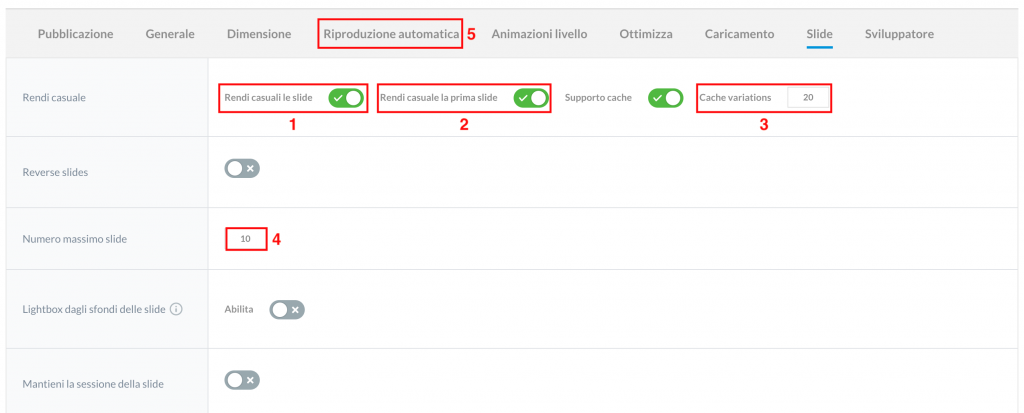Click the Abilita label text
Viewport: 1024px width, 413px height.
point(239,309)
